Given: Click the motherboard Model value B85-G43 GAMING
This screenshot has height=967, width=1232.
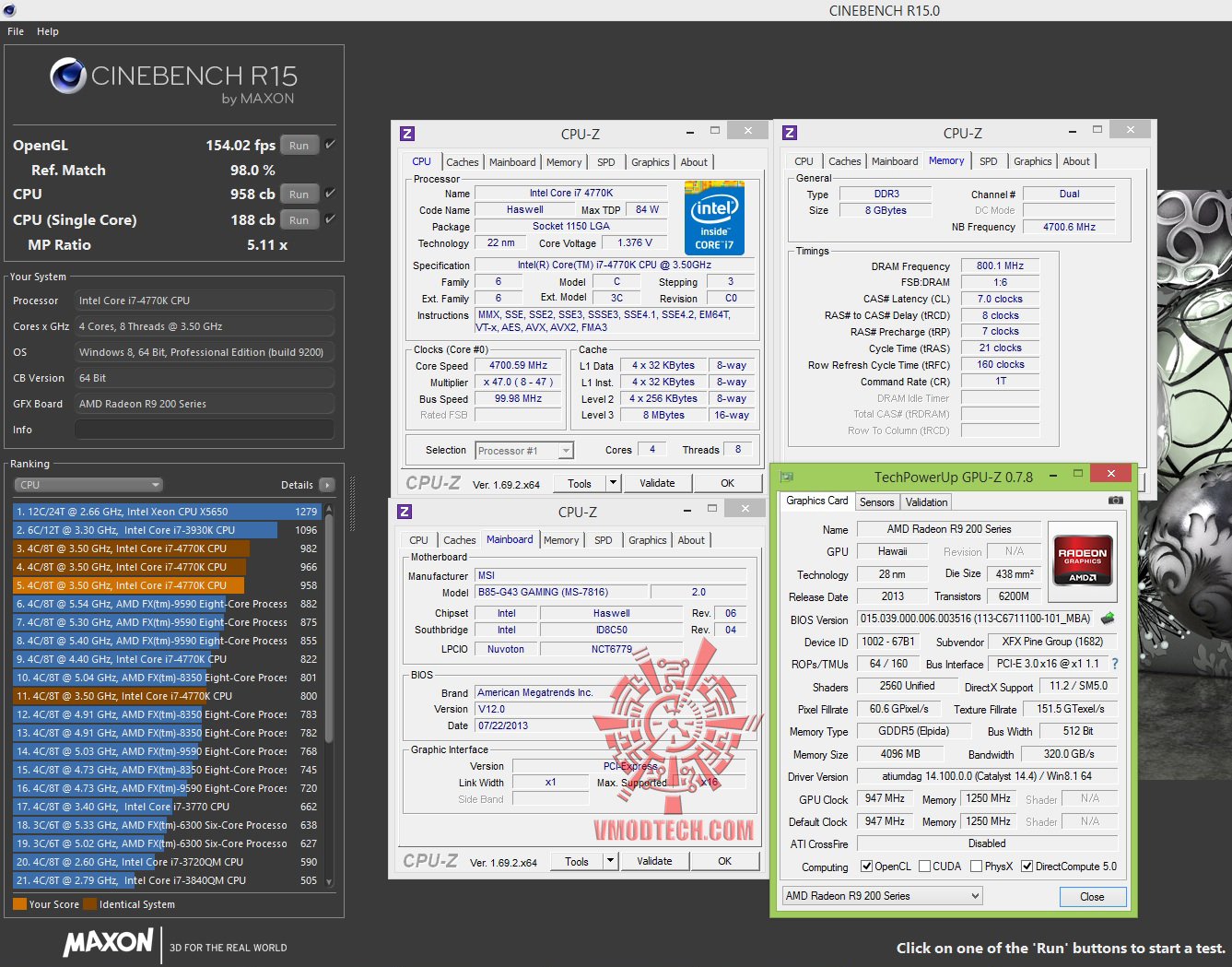Looking at the screenshot, I should point(560,592).
